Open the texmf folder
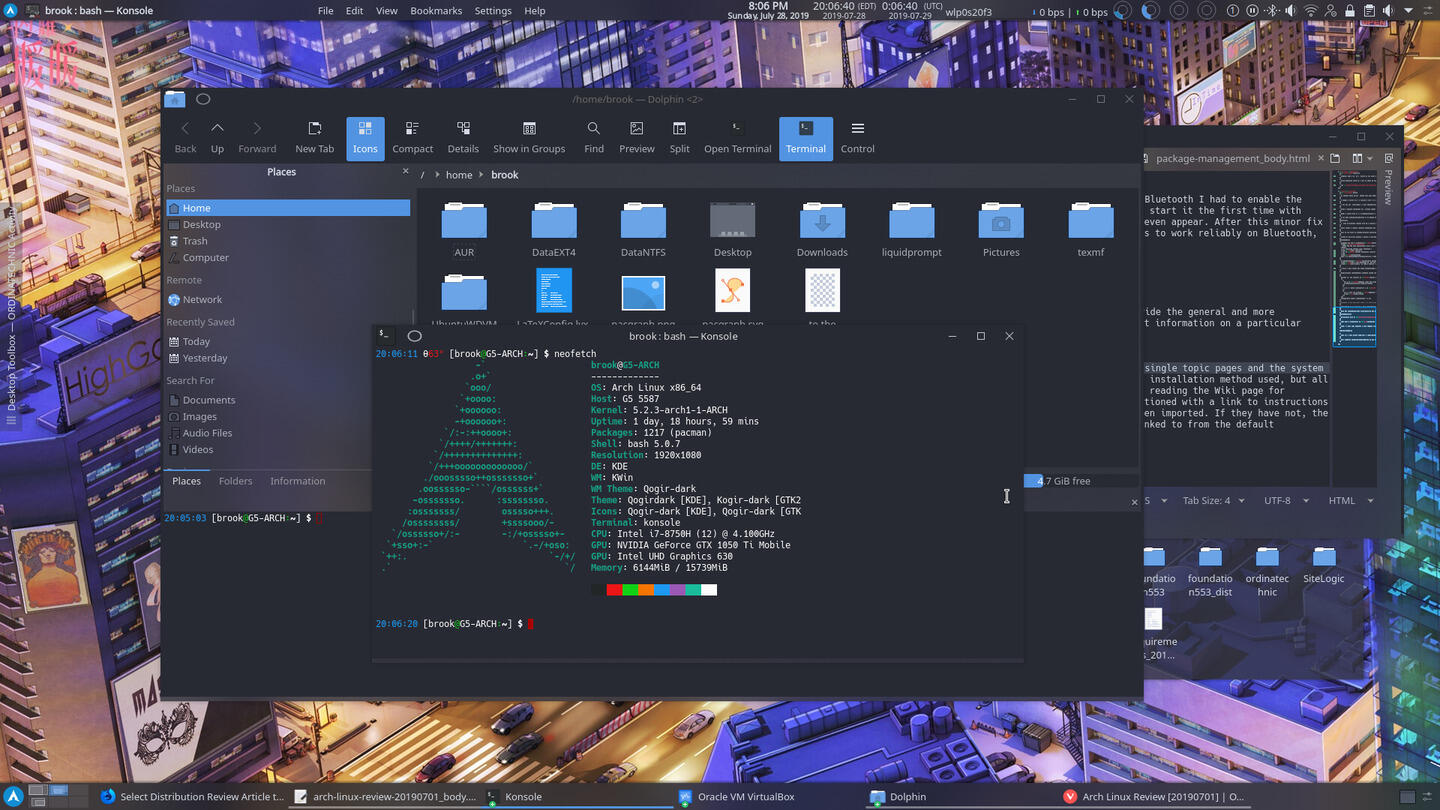 click(x=1091, y=229)
